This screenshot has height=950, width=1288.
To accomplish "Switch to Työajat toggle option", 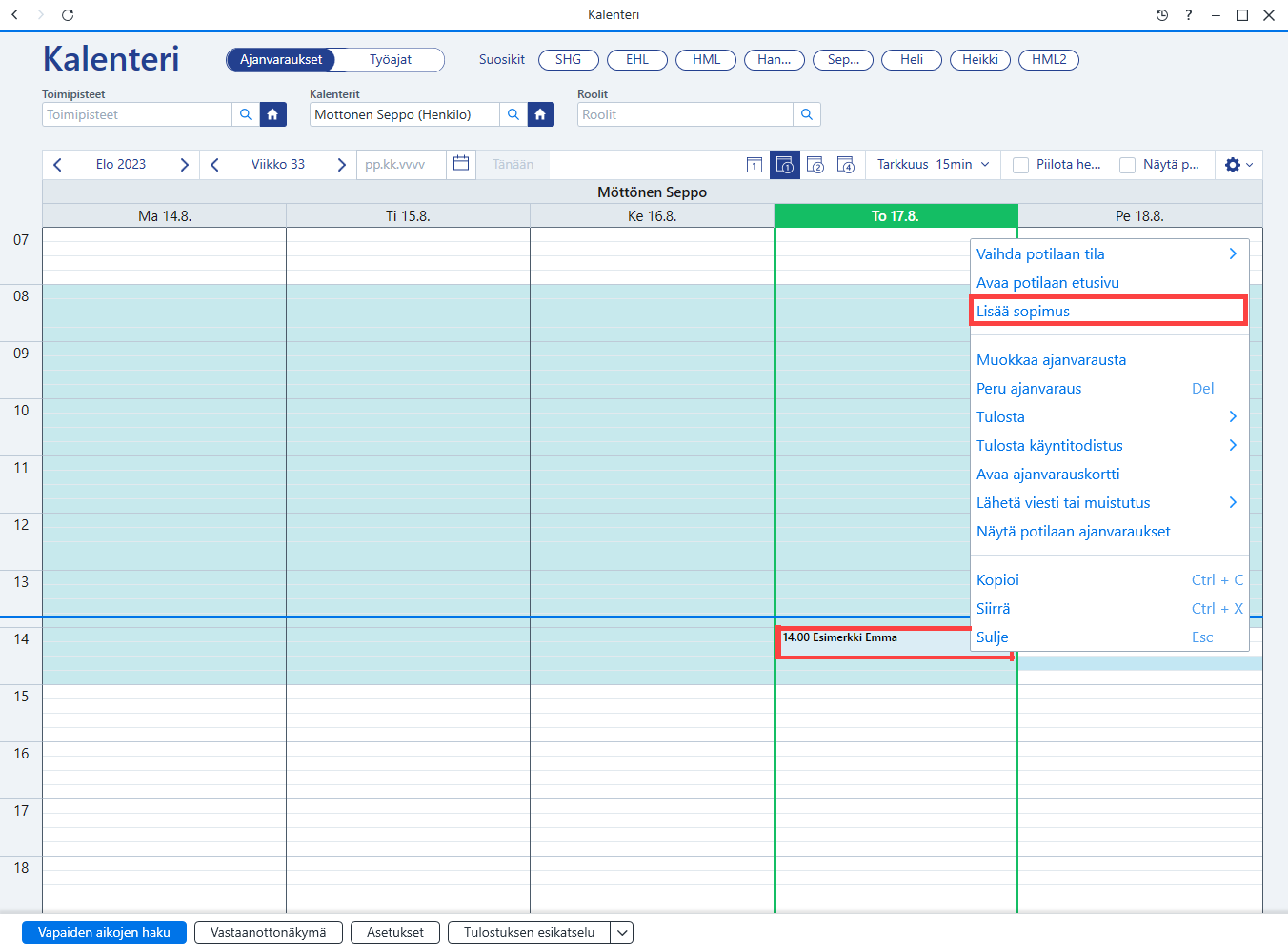I will 391,59.
